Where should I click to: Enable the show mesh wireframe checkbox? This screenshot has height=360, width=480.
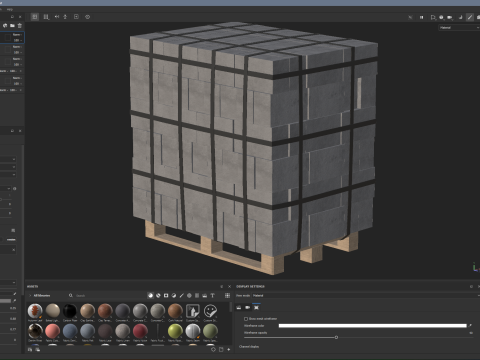point(246,319)
